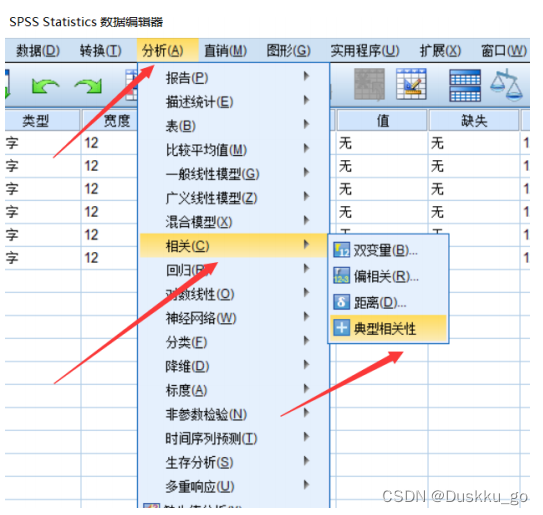Select fourth row 缺失 cell showing 无
This screenshot has width=543, height=515.
tap(474, 212)
